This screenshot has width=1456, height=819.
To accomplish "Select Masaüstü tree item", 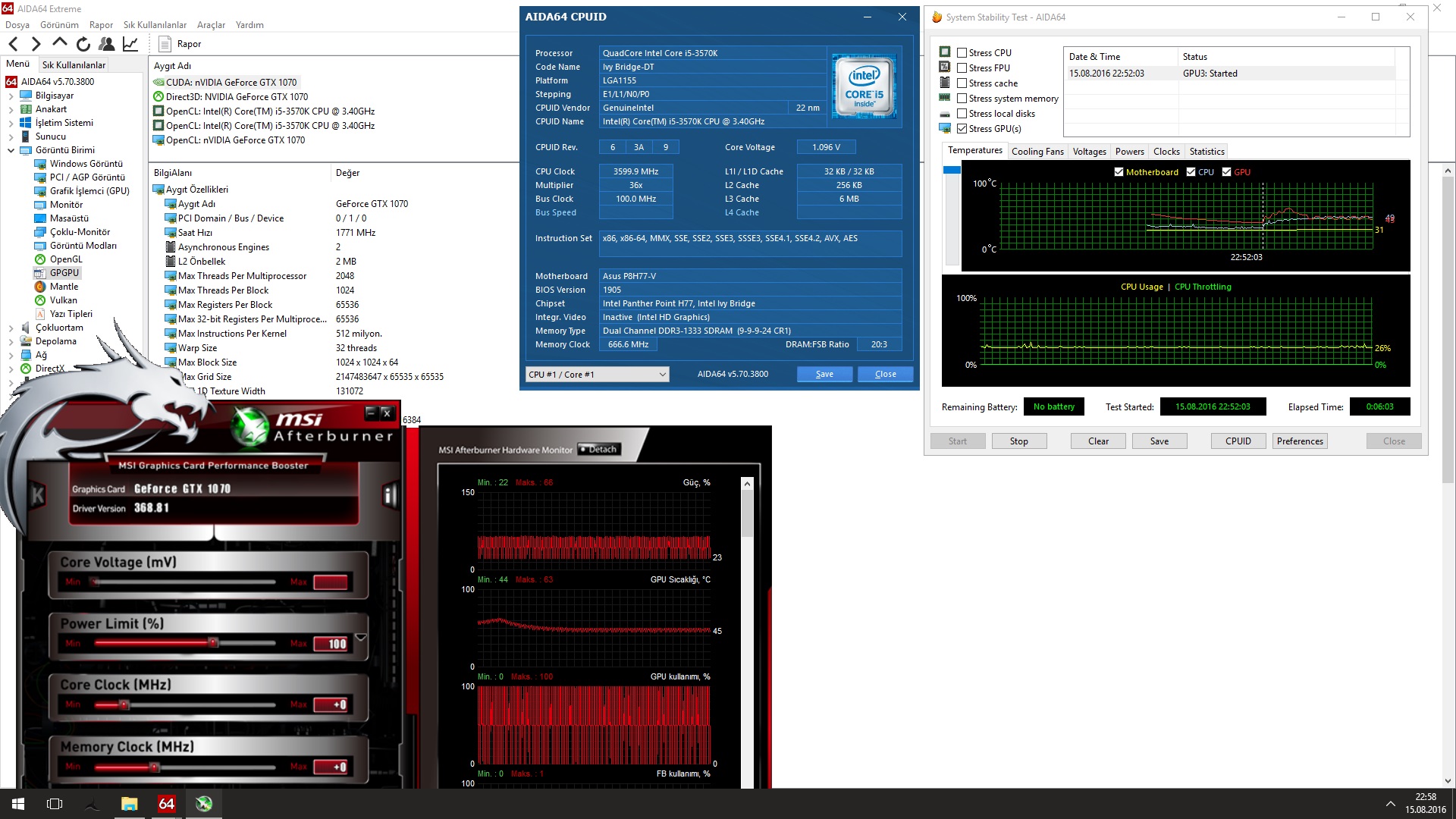I will pos(69,218).
